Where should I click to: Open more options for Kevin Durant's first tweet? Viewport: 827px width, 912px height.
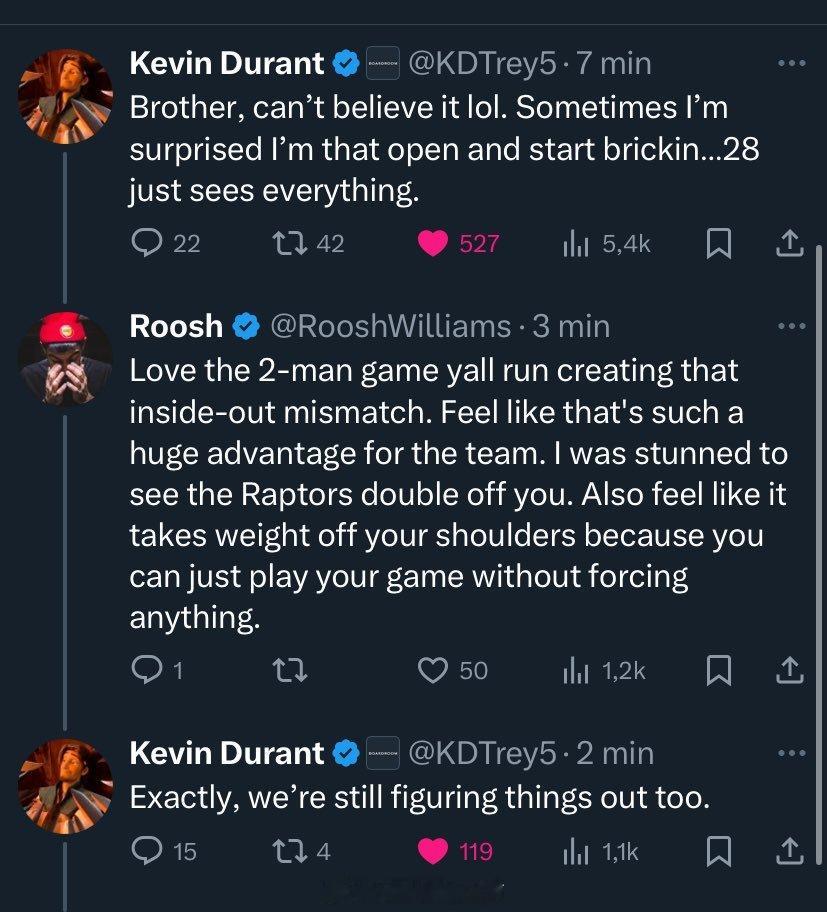[x=790, y=64]
